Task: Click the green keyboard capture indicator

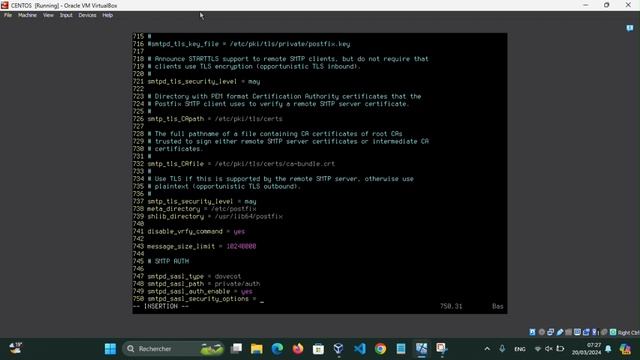Action: pos(613,332)
